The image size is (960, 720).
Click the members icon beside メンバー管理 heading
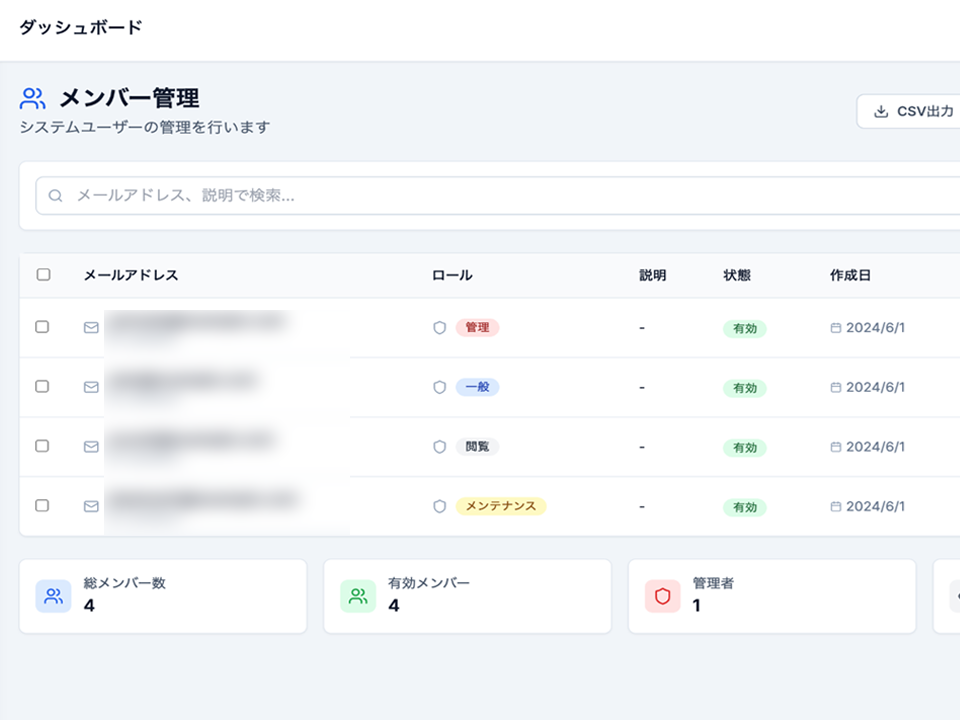33,98
